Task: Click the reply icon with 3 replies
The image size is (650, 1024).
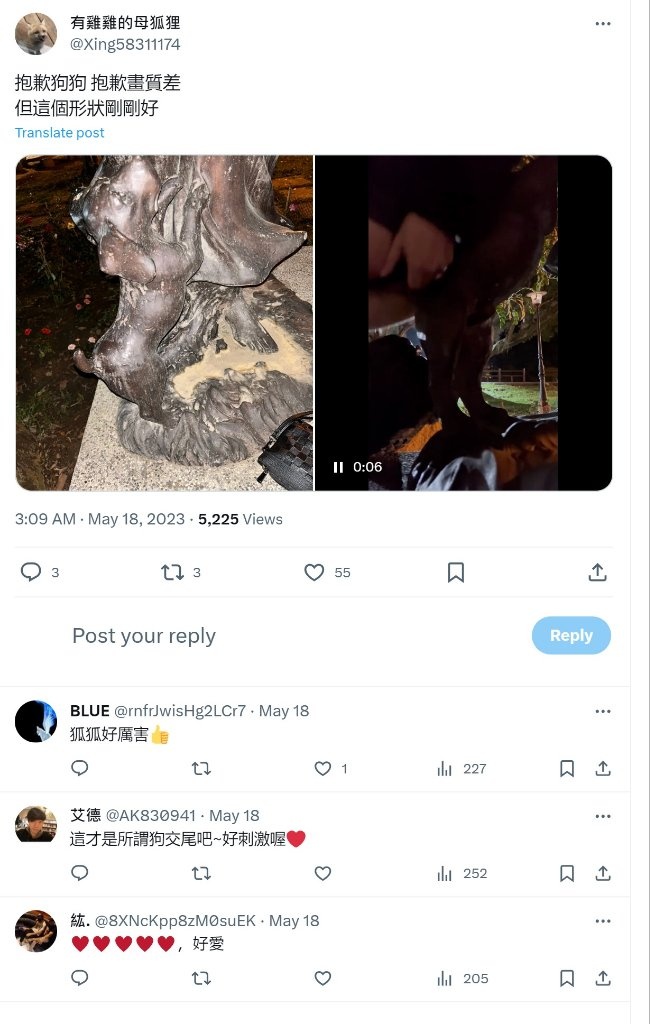Action: point(31,572)
